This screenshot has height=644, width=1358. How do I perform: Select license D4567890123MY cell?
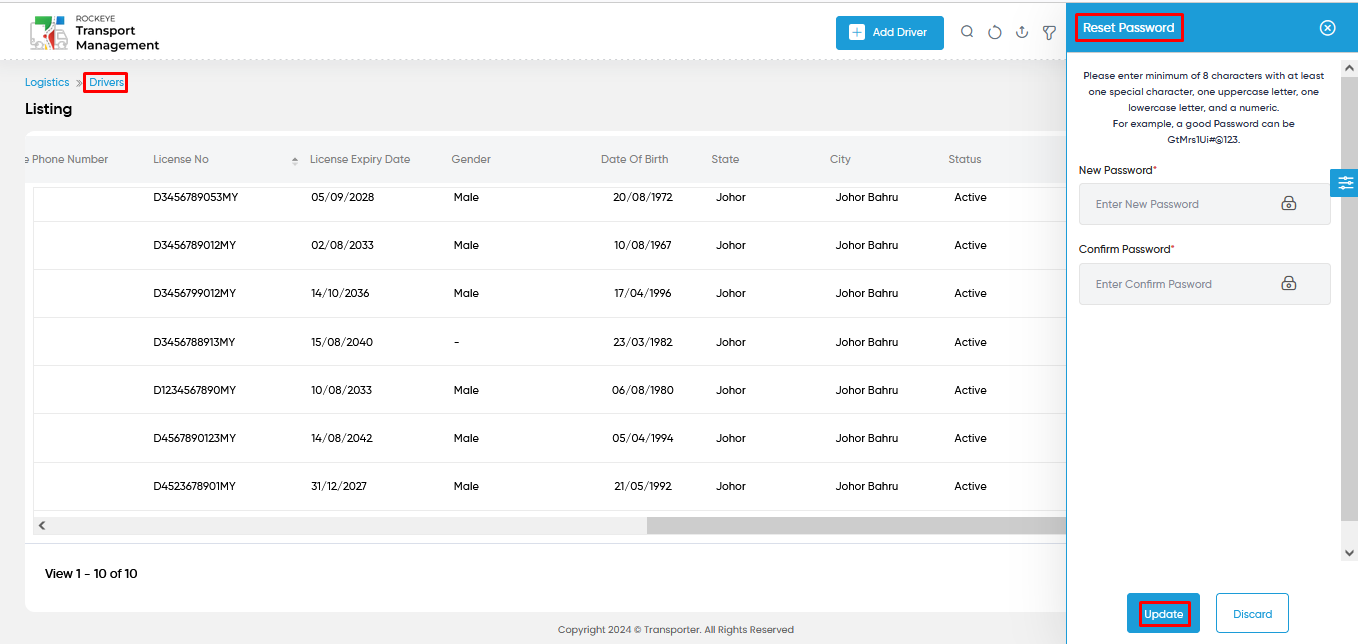194,439
